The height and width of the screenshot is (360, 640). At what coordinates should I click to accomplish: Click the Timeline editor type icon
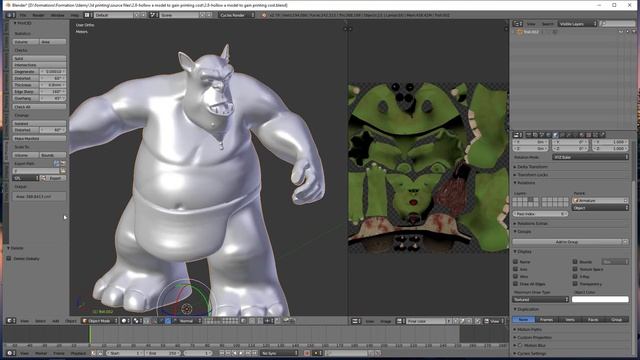[x=11, y=353]
